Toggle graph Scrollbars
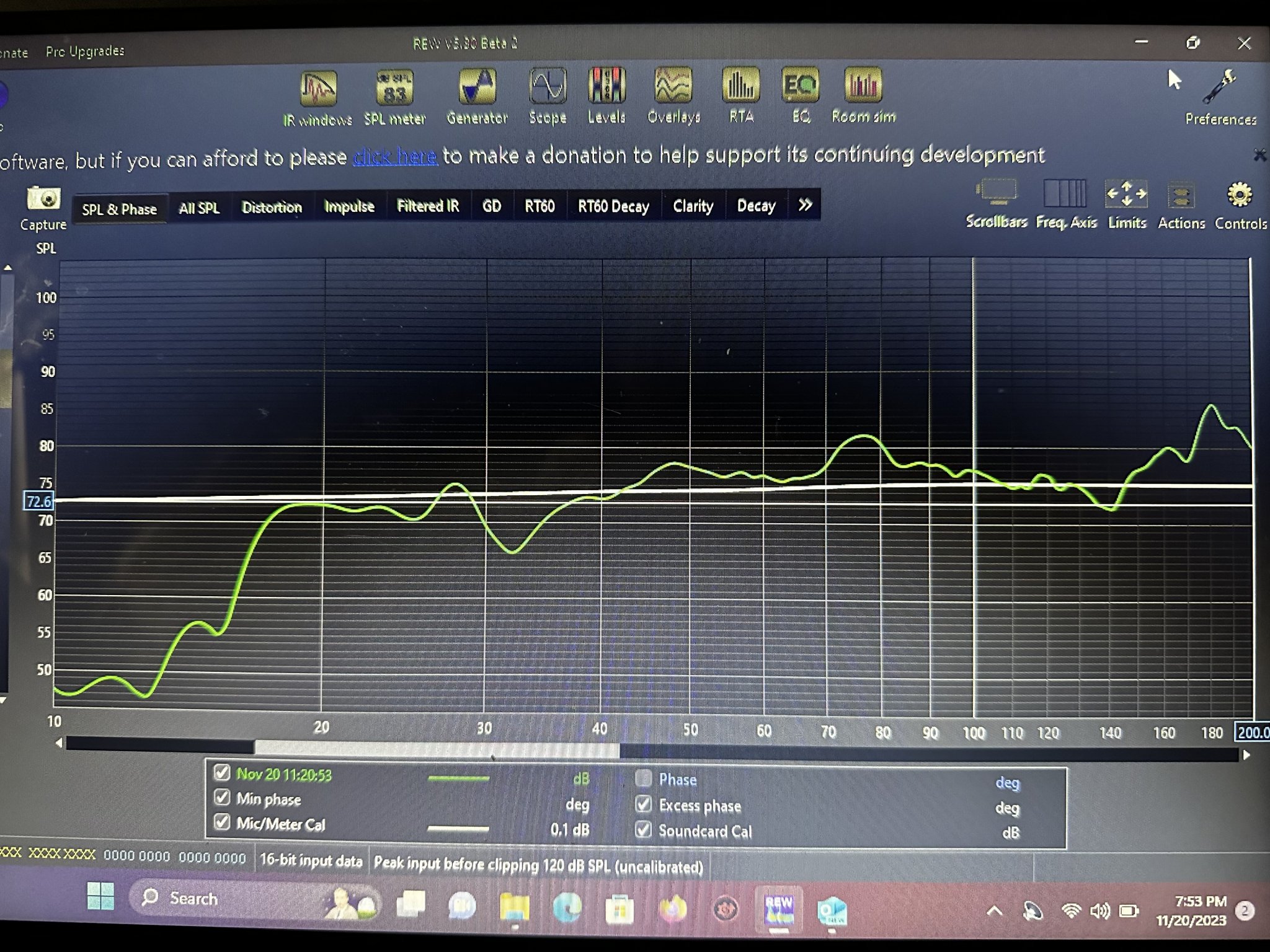The height and width of the screenshot is (952, 1270). click(996, 204)
